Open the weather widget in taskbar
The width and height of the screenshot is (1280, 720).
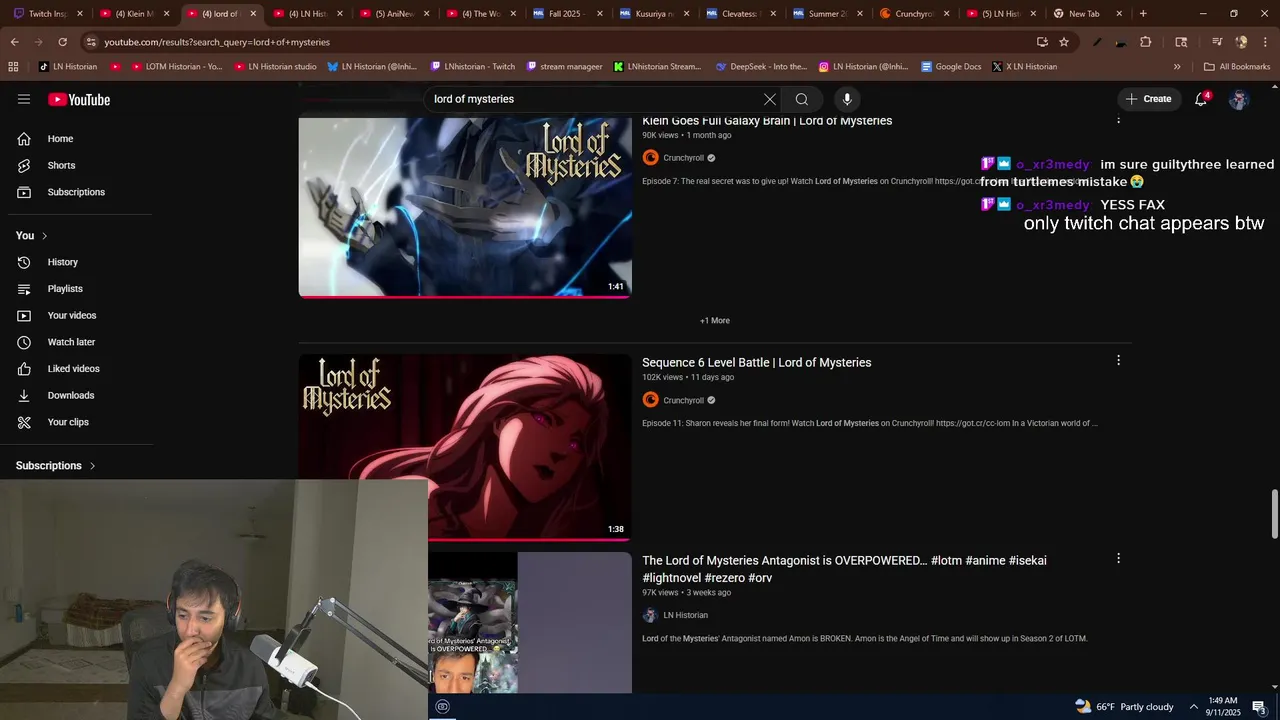1124,707
